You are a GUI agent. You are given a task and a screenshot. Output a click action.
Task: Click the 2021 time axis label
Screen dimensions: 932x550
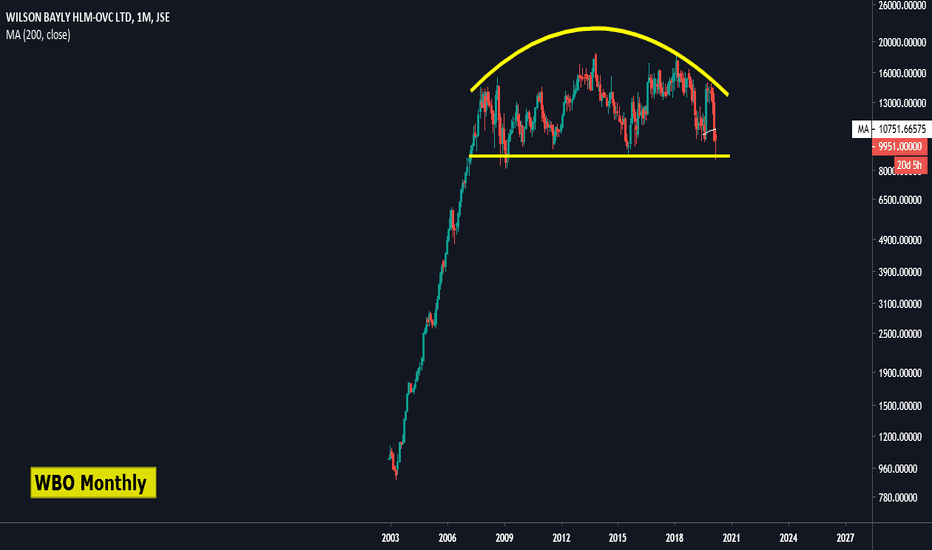pos(731,538)
